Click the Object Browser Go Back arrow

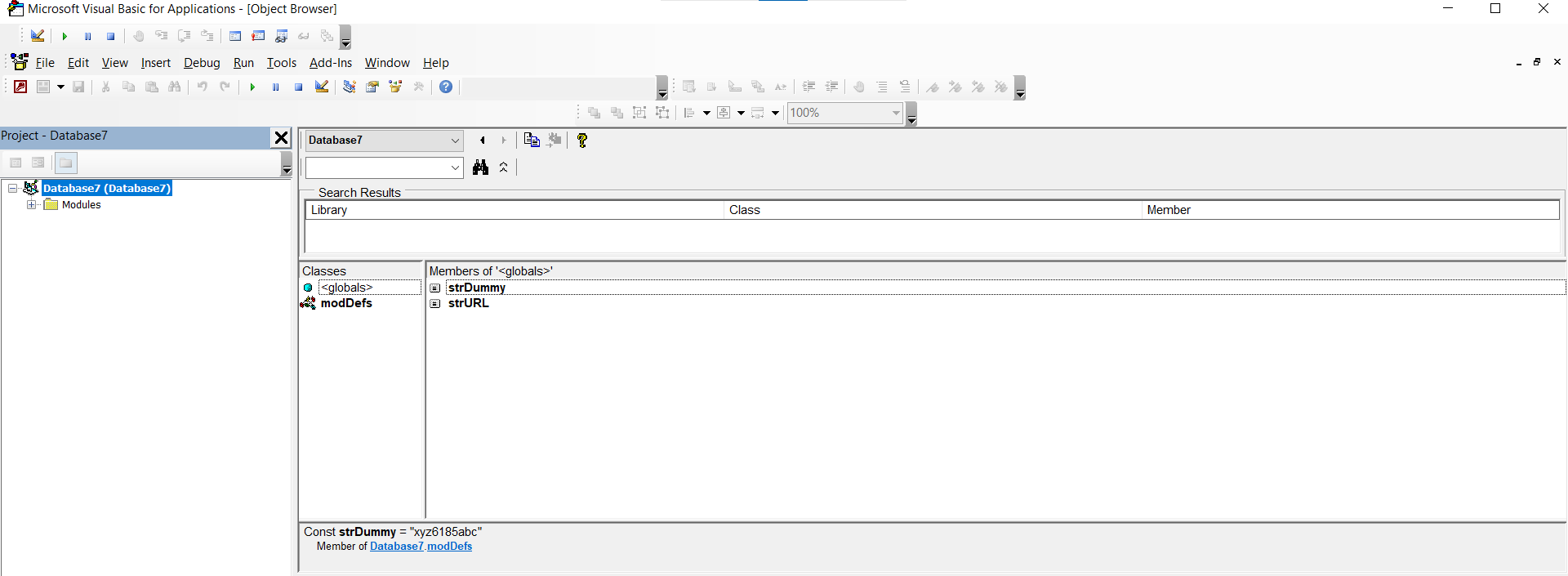(482, 141)
